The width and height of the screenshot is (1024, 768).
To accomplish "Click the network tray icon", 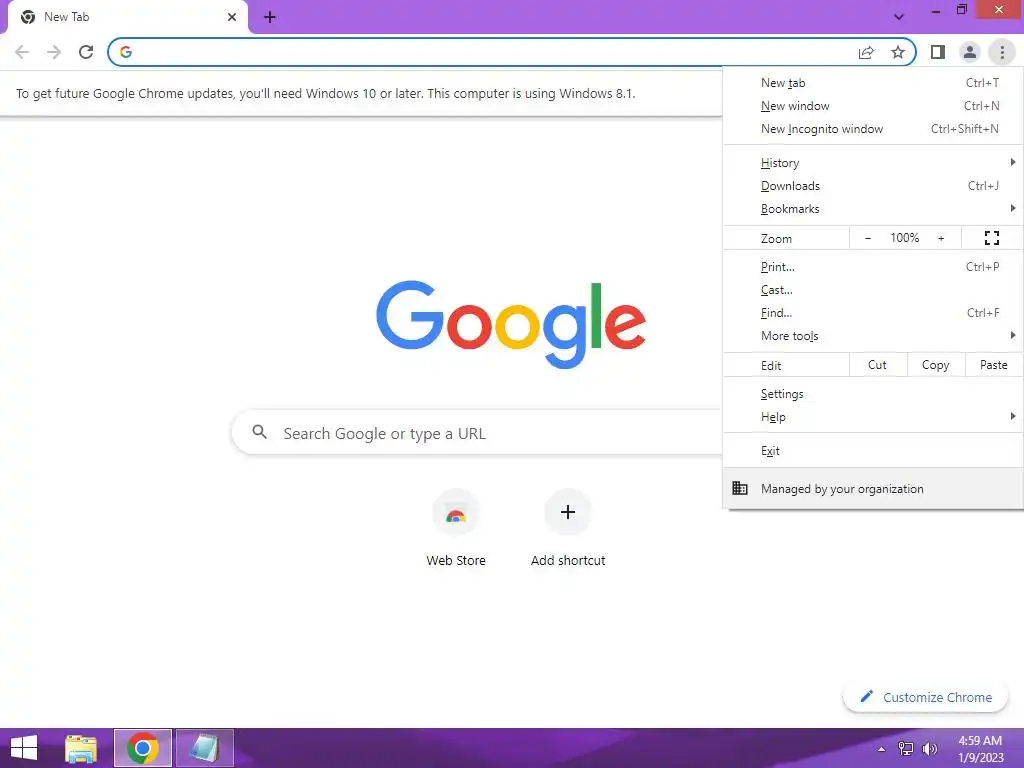I will tap(906, 749).
